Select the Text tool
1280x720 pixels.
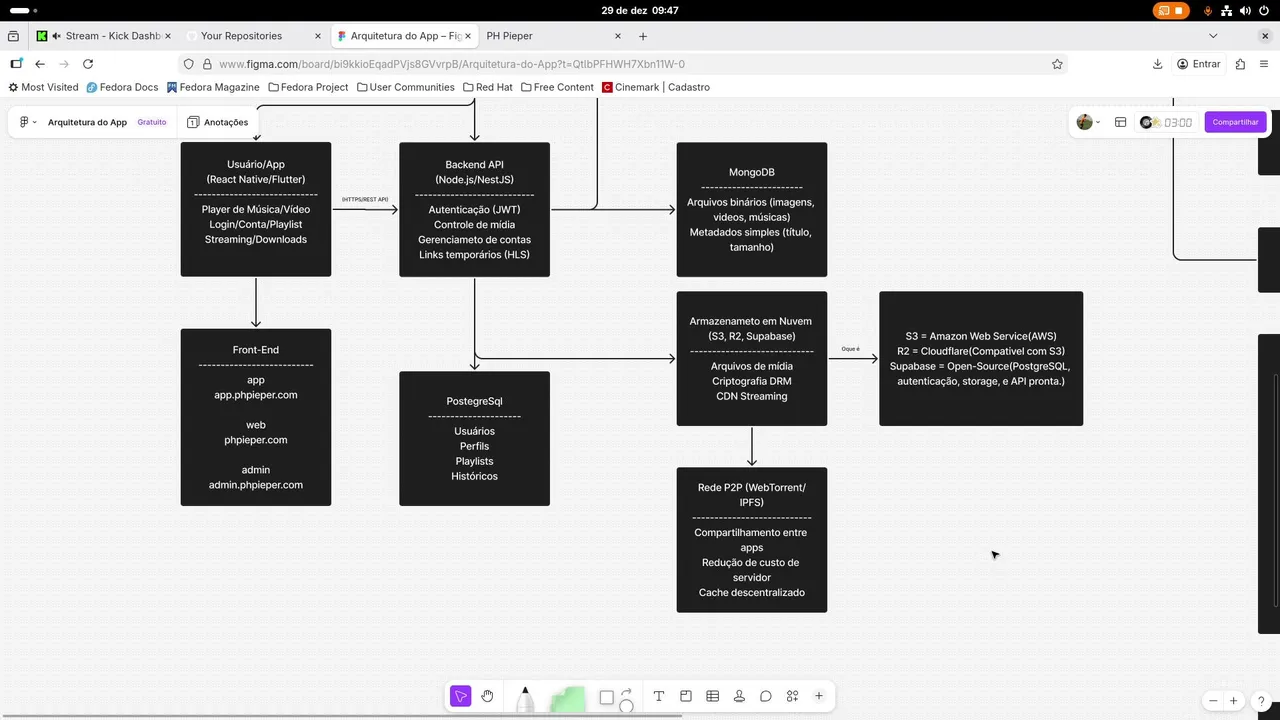(x=659, y=696)
